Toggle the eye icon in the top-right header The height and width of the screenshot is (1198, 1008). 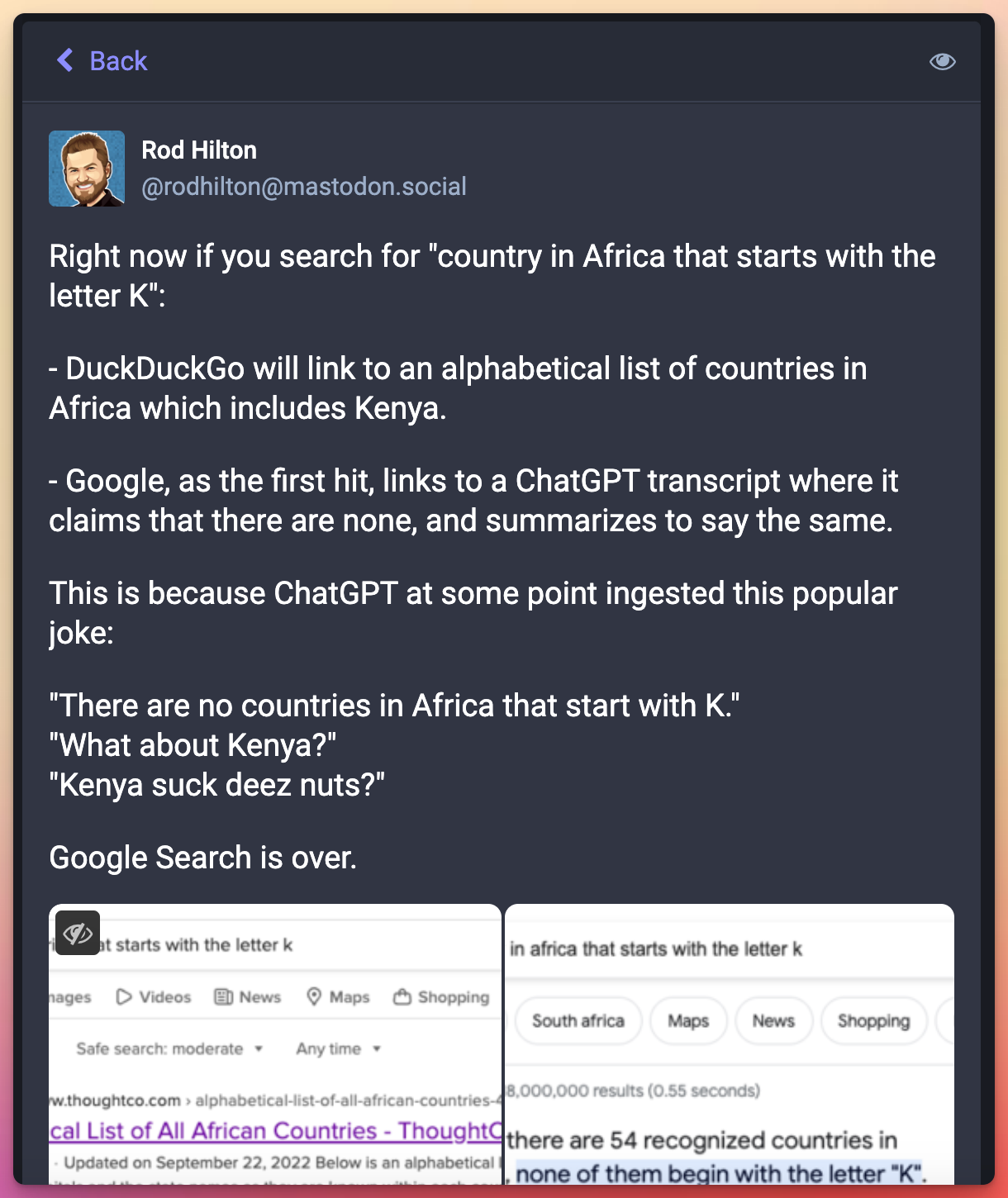[942, 61]
